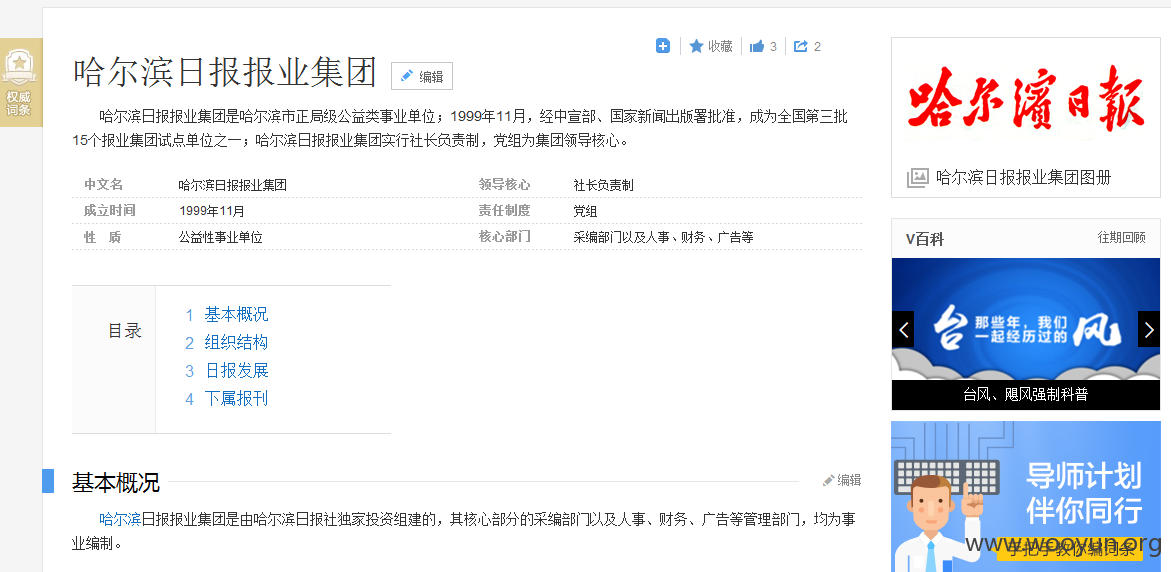This screenshot has width=1171, height=572.
Task: Click the 领导核心 field label
Action: 504,184
